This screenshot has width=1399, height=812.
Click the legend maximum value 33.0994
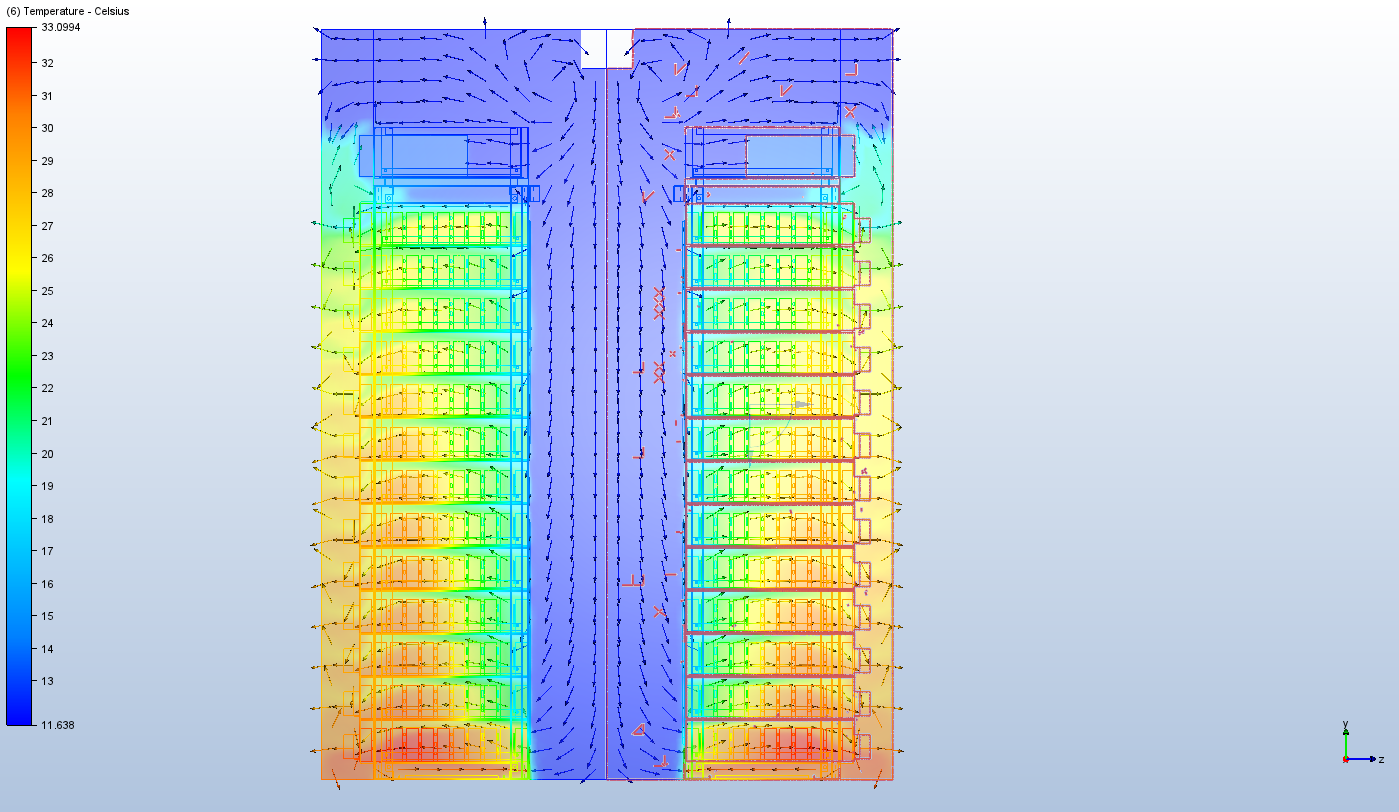coord(61,28)
